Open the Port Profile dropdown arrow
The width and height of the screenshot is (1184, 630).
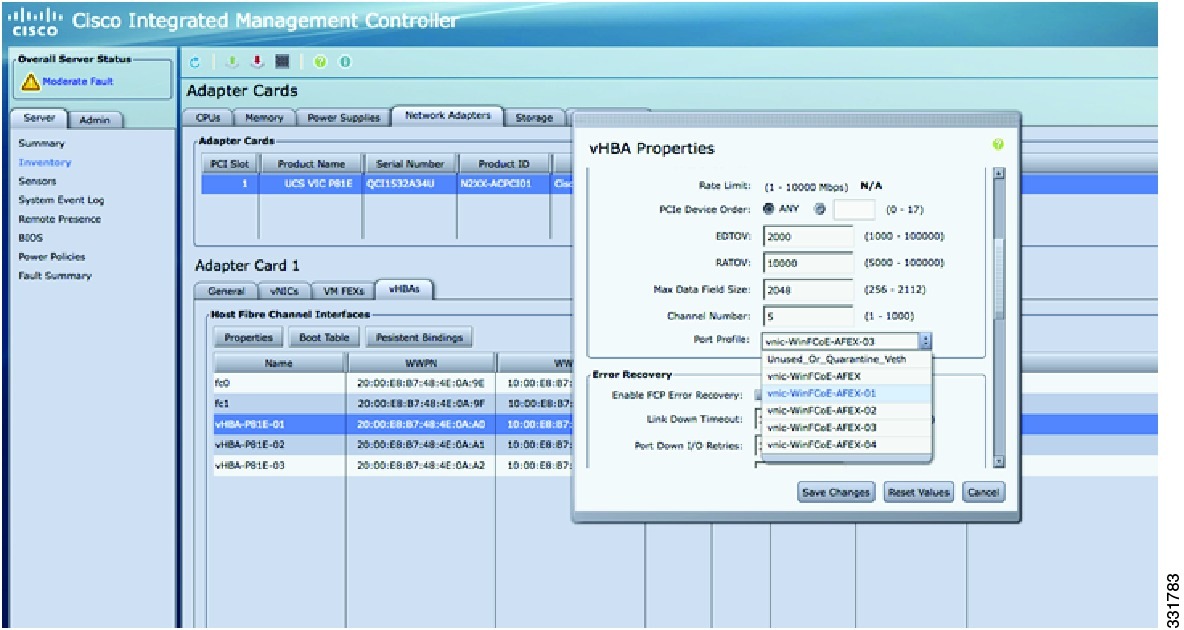[x=926, y=341]
